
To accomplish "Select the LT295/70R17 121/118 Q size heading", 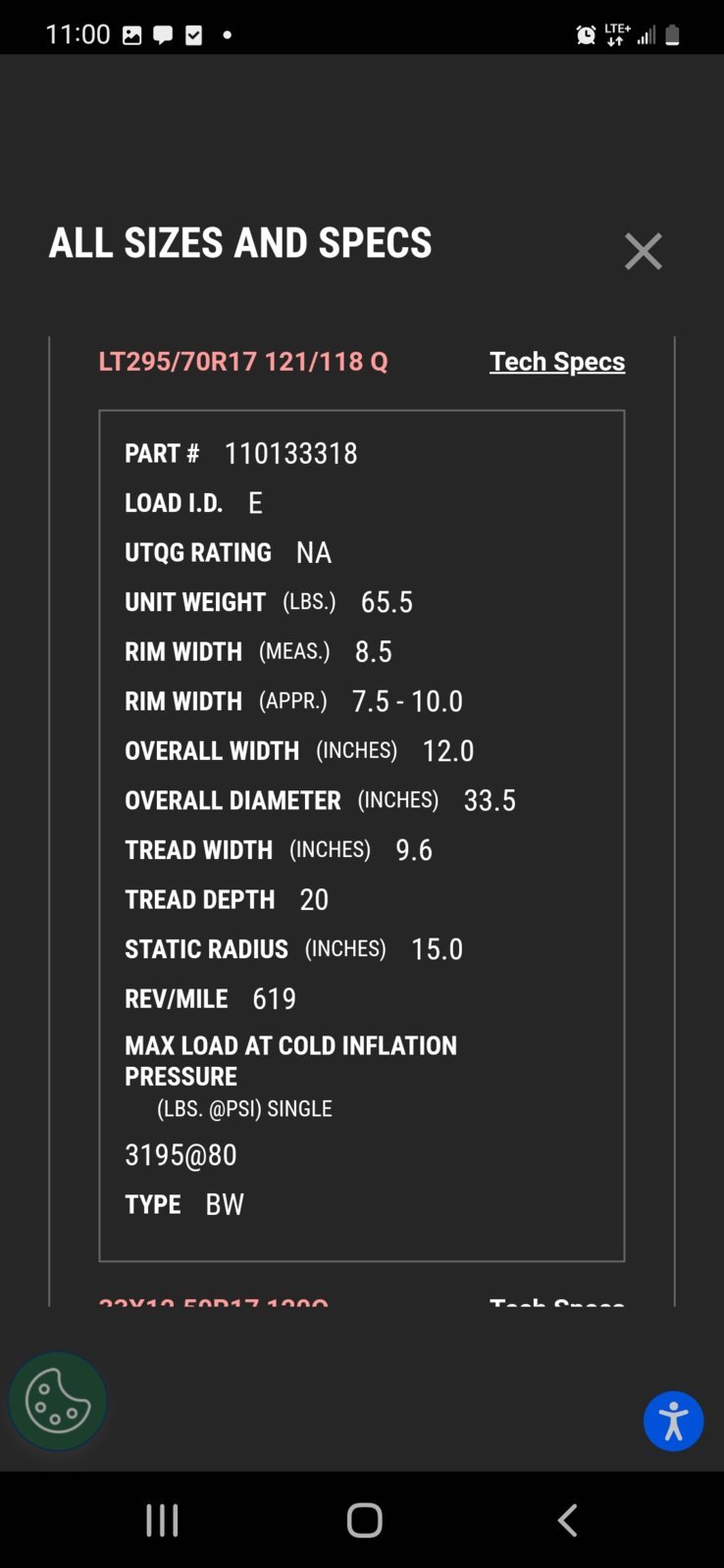I will [x=243, y=362].
